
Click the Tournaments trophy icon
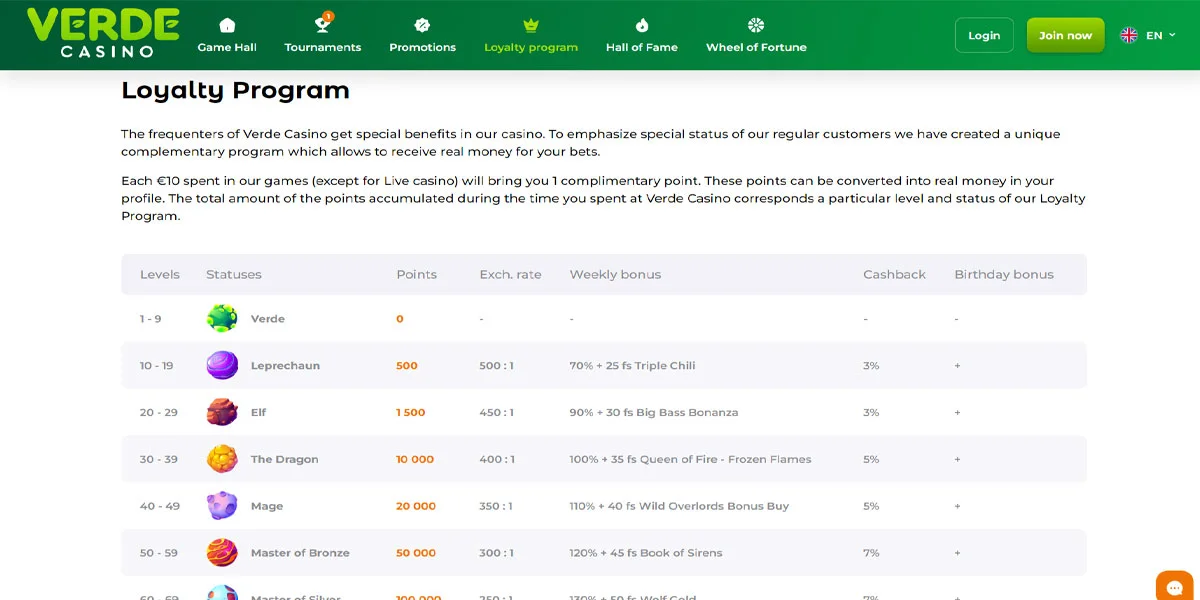point(322,24)
